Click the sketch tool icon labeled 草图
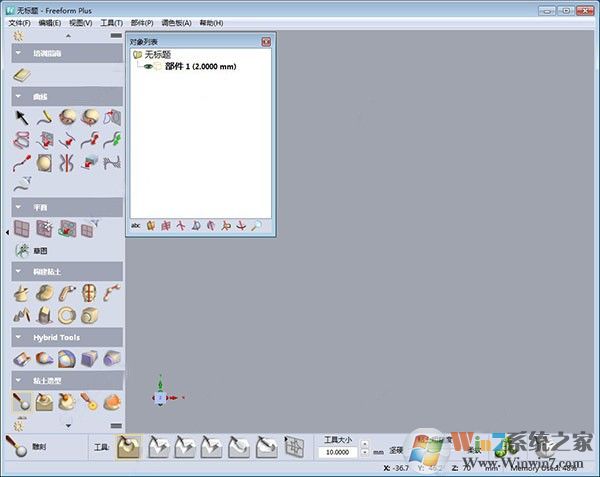The image size is (600, 477). point(22,251)
